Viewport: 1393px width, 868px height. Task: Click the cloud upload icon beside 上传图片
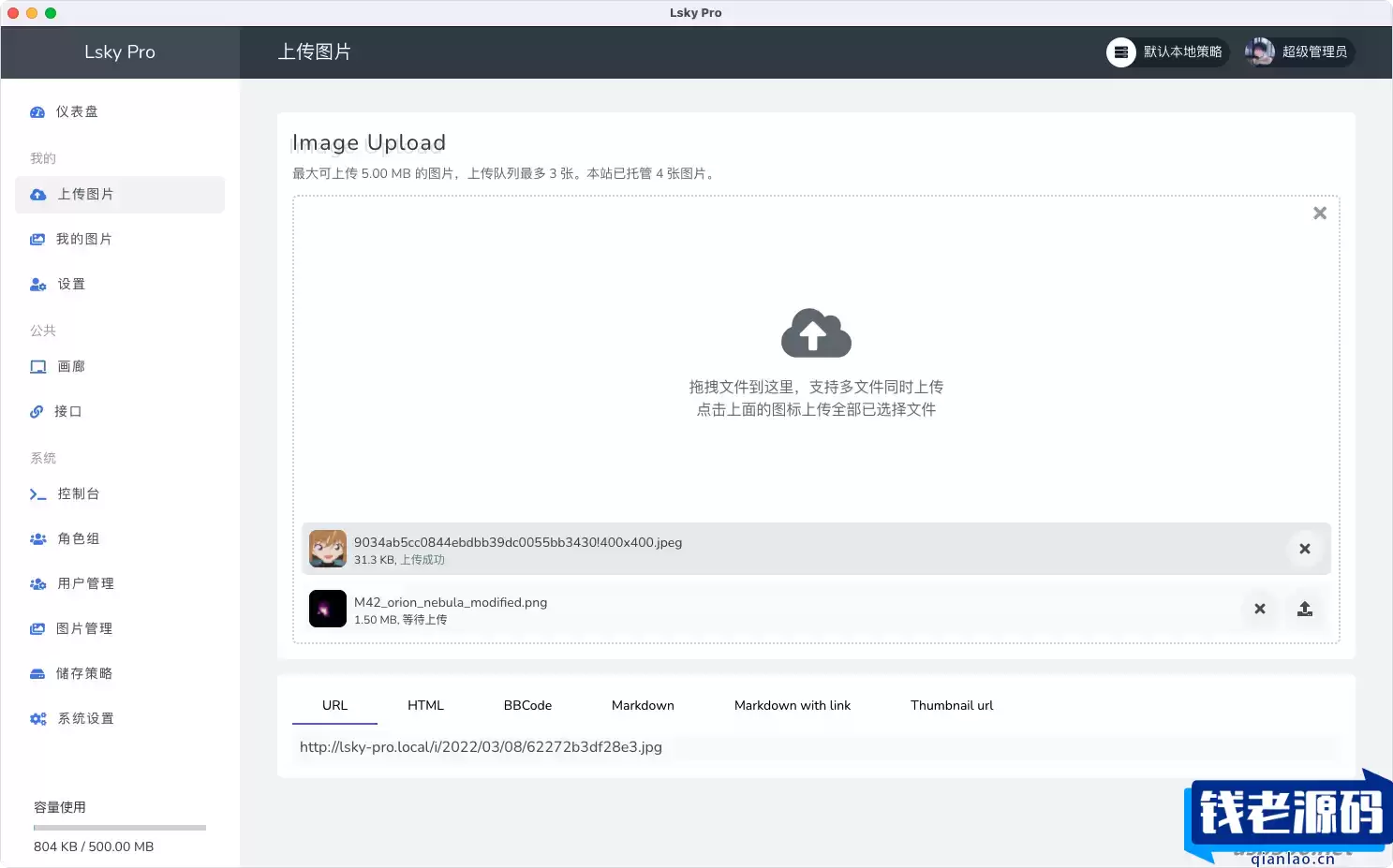[38, 195]
